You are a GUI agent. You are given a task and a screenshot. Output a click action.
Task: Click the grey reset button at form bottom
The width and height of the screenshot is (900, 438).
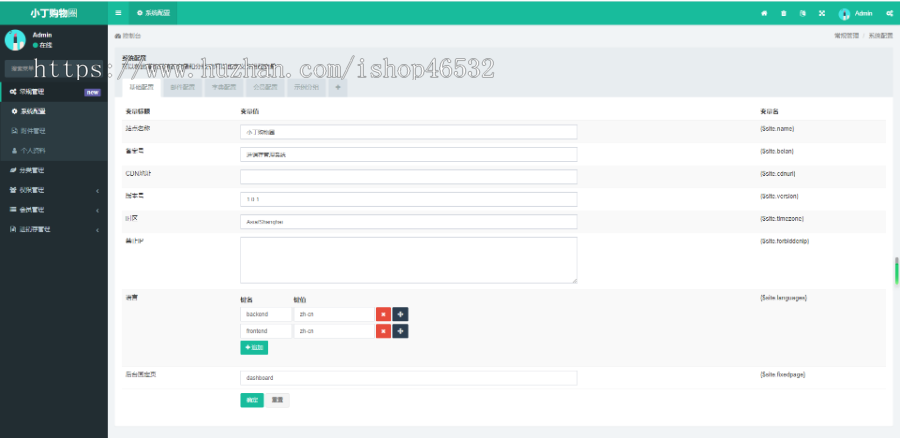[278, 400]
